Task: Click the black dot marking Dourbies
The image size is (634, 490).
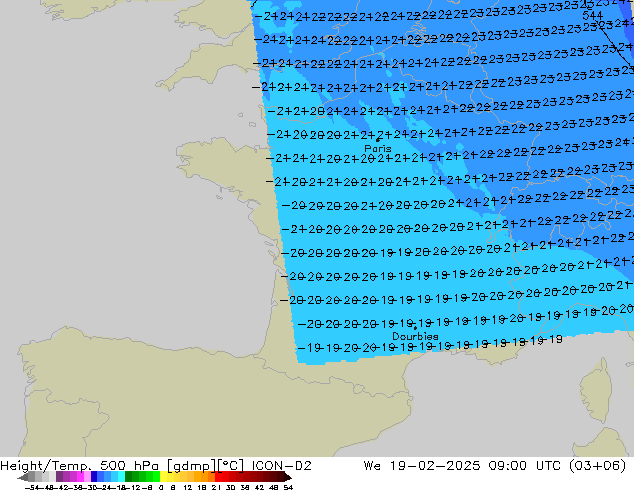Action: click(x=415, y=328)
